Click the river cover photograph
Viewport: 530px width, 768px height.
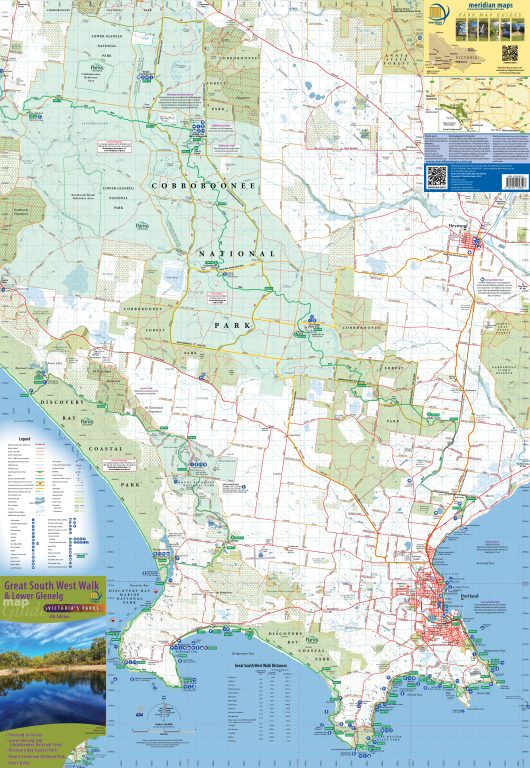coord(53,673)
